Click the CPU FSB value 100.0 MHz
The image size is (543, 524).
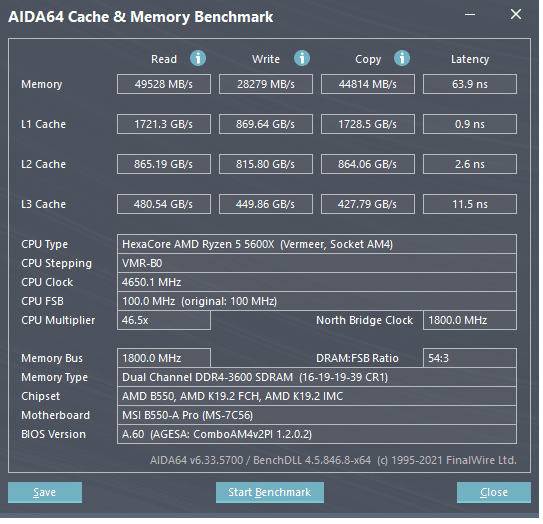click(x=317, y=301)
